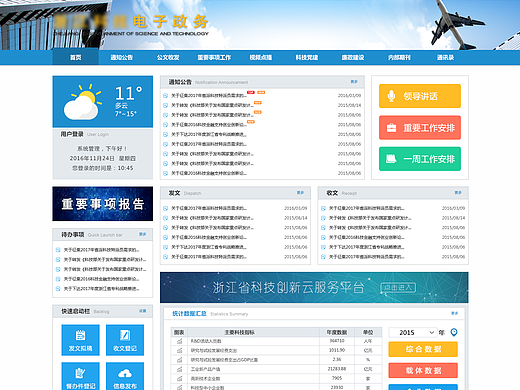Open the 重要事项报告 banner

pos(103,204)
